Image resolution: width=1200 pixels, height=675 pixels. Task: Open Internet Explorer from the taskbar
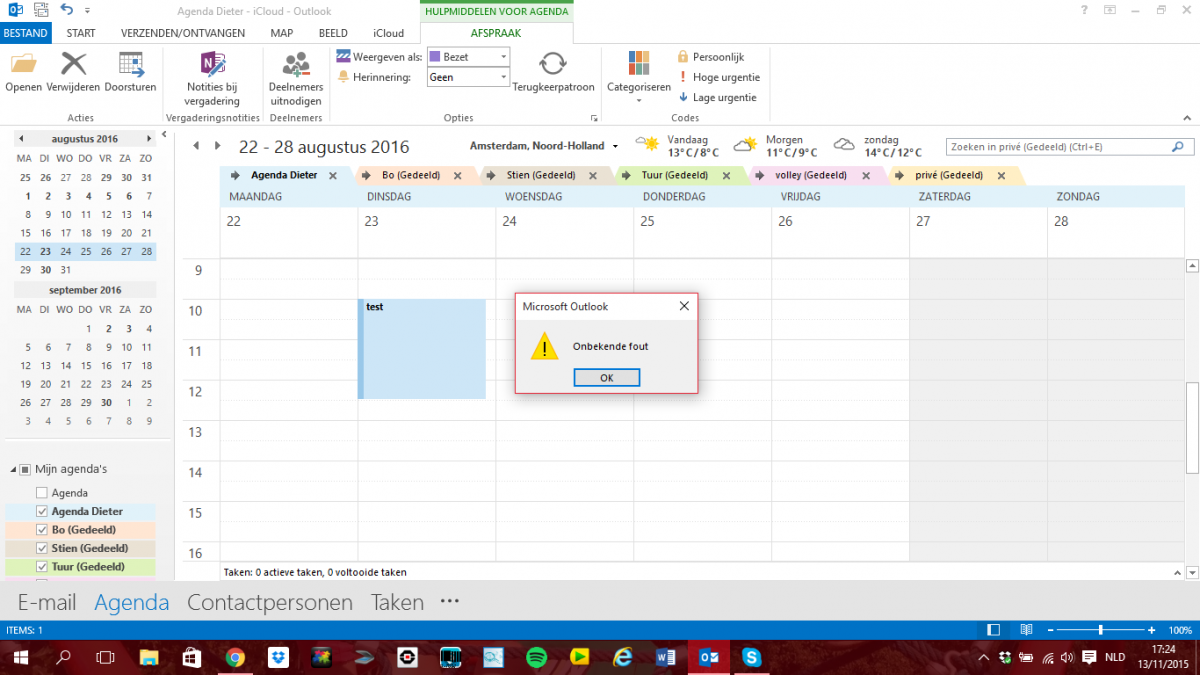point(622,657)
